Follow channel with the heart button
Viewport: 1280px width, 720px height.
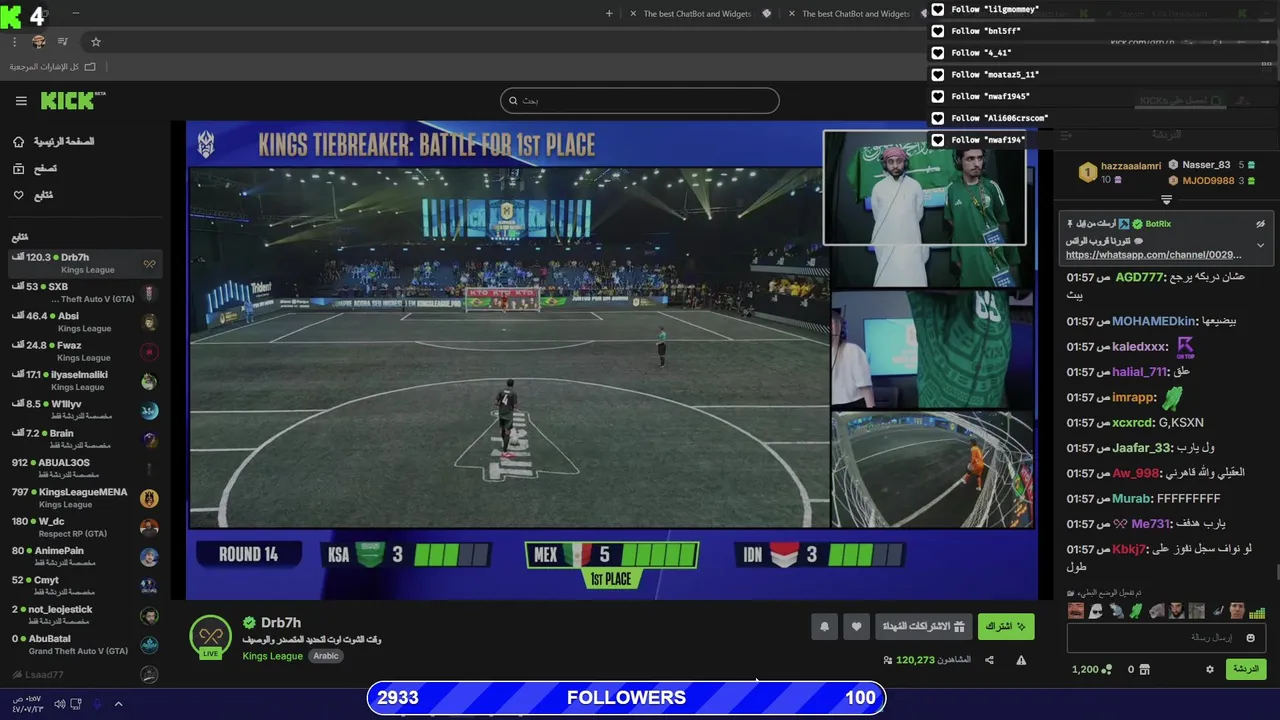856,627
